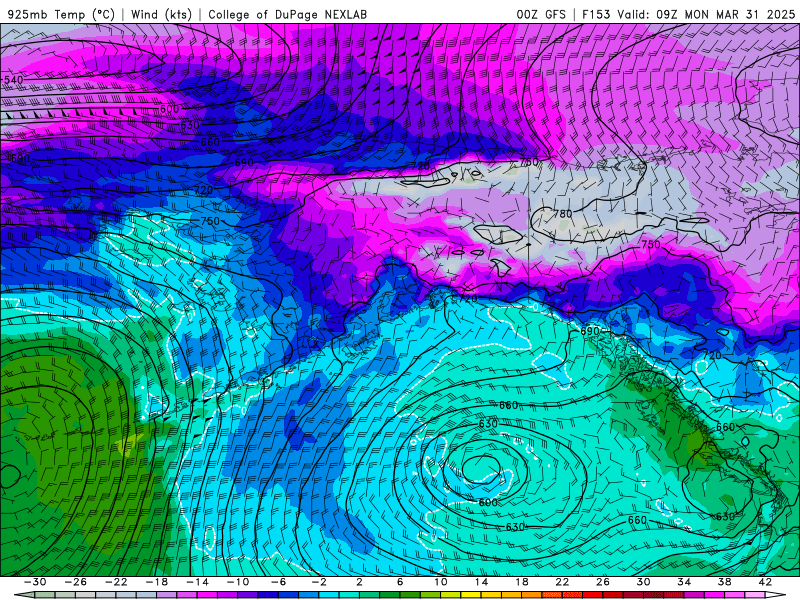Click the -30 tick label on the color scale

(x=35, y=582)
